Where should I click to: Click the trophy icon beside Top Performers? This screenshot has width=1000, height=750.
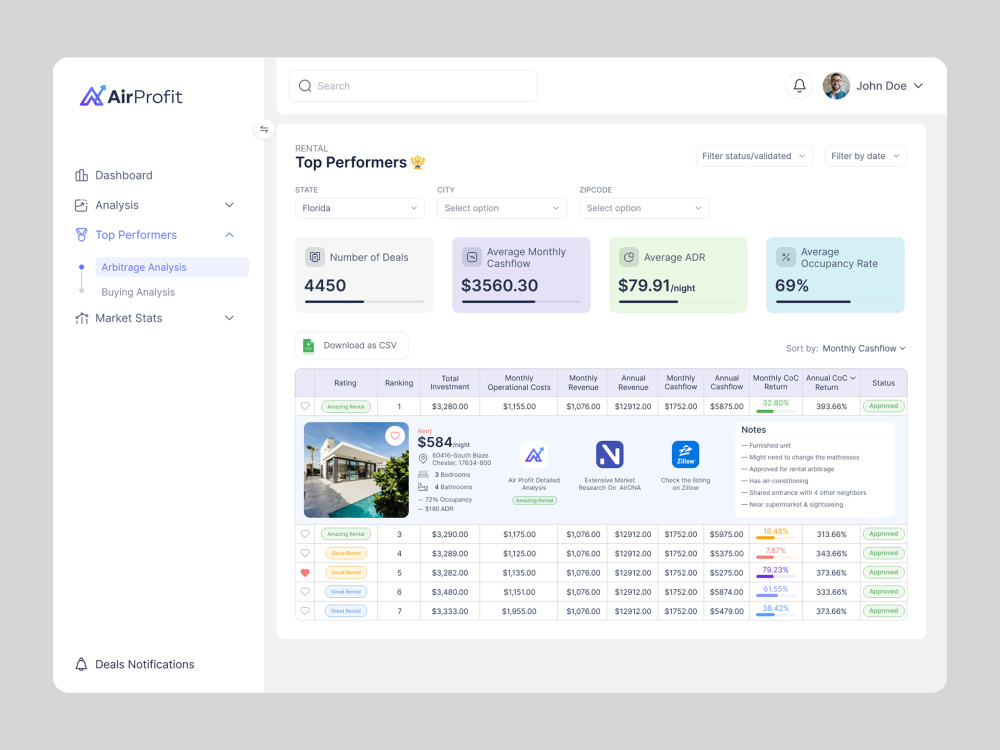tap(418, 162)
